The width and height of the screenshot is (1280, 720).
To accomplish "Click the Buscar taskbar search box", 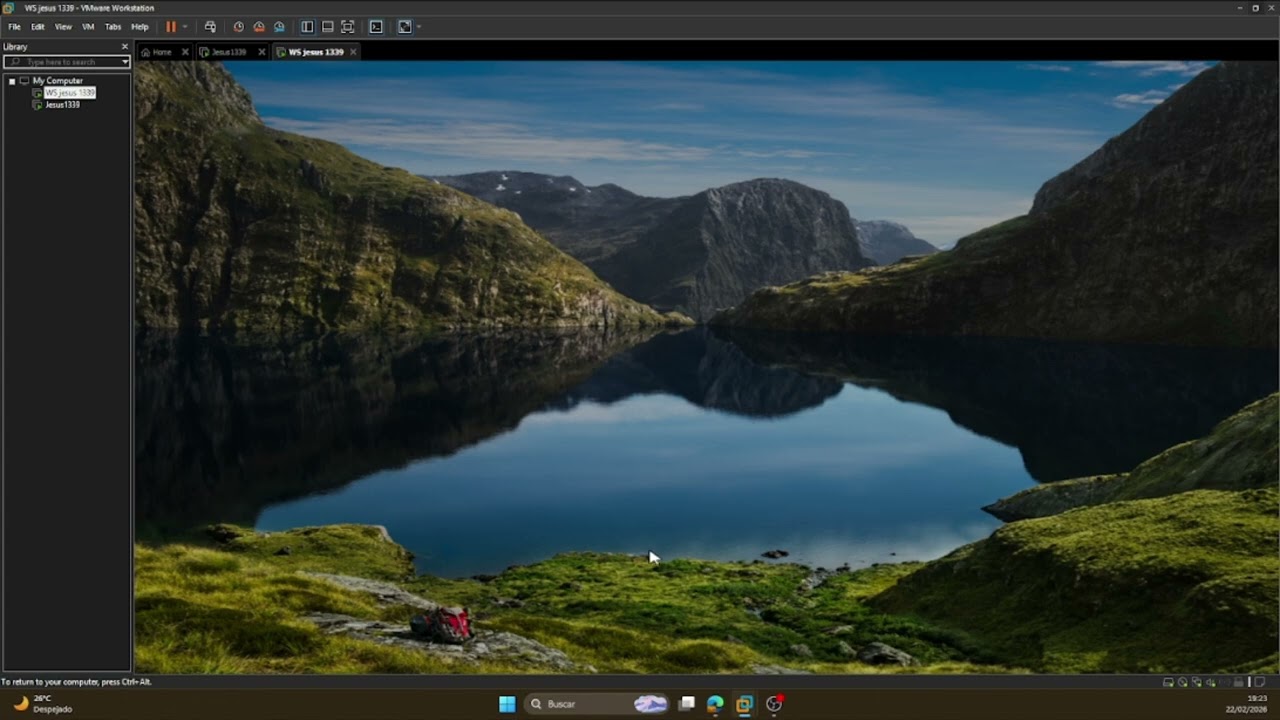I will [597, 704].
